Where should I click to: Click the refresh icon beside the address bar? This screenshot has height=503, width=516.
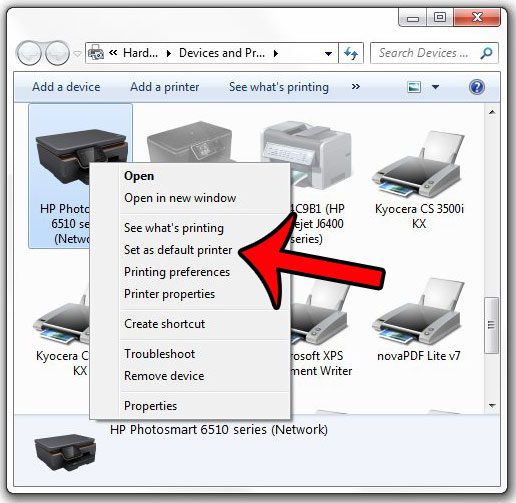[351, 53]
